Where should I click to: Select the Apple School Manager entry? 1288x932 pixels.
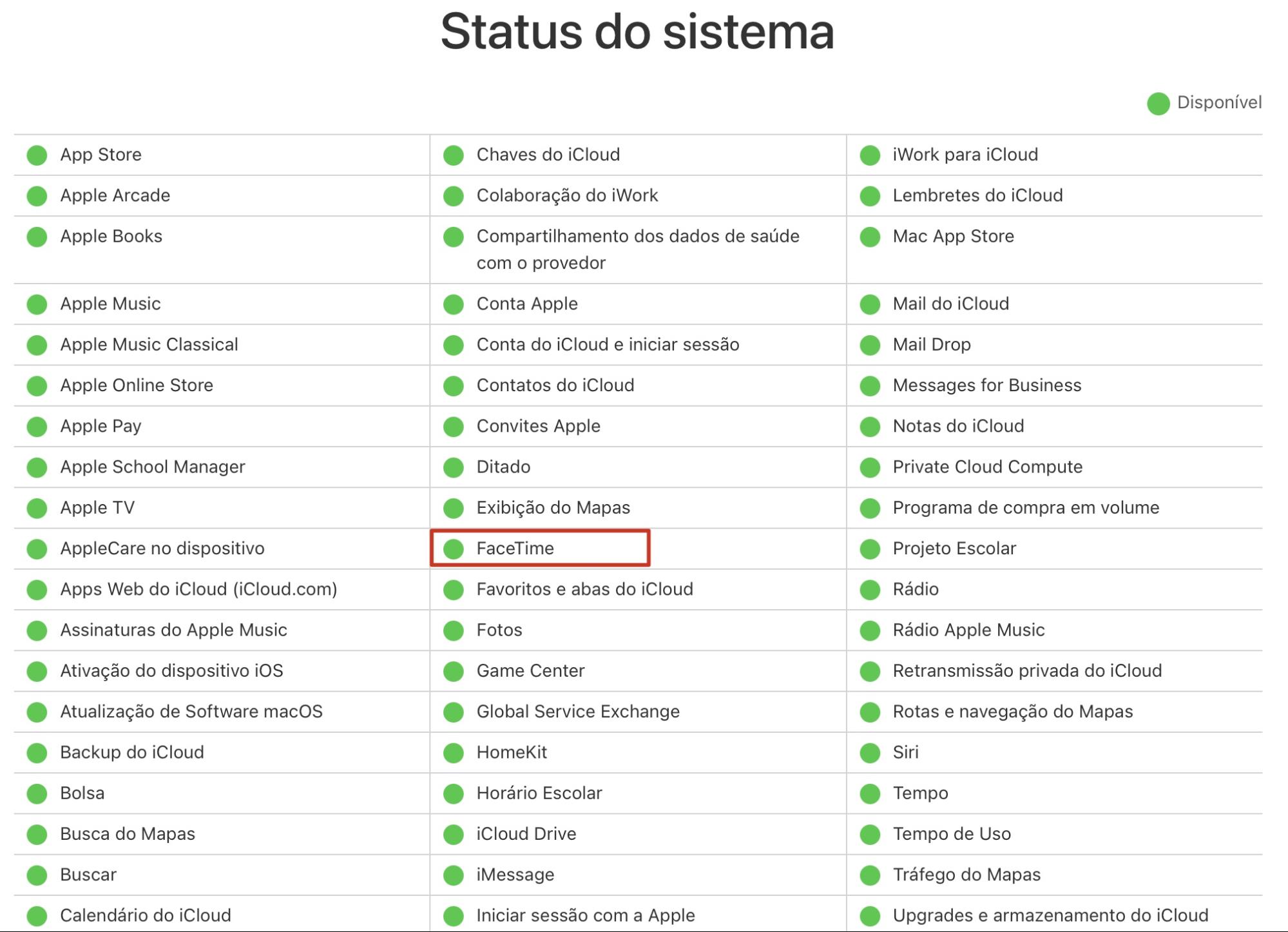[153, 467]
